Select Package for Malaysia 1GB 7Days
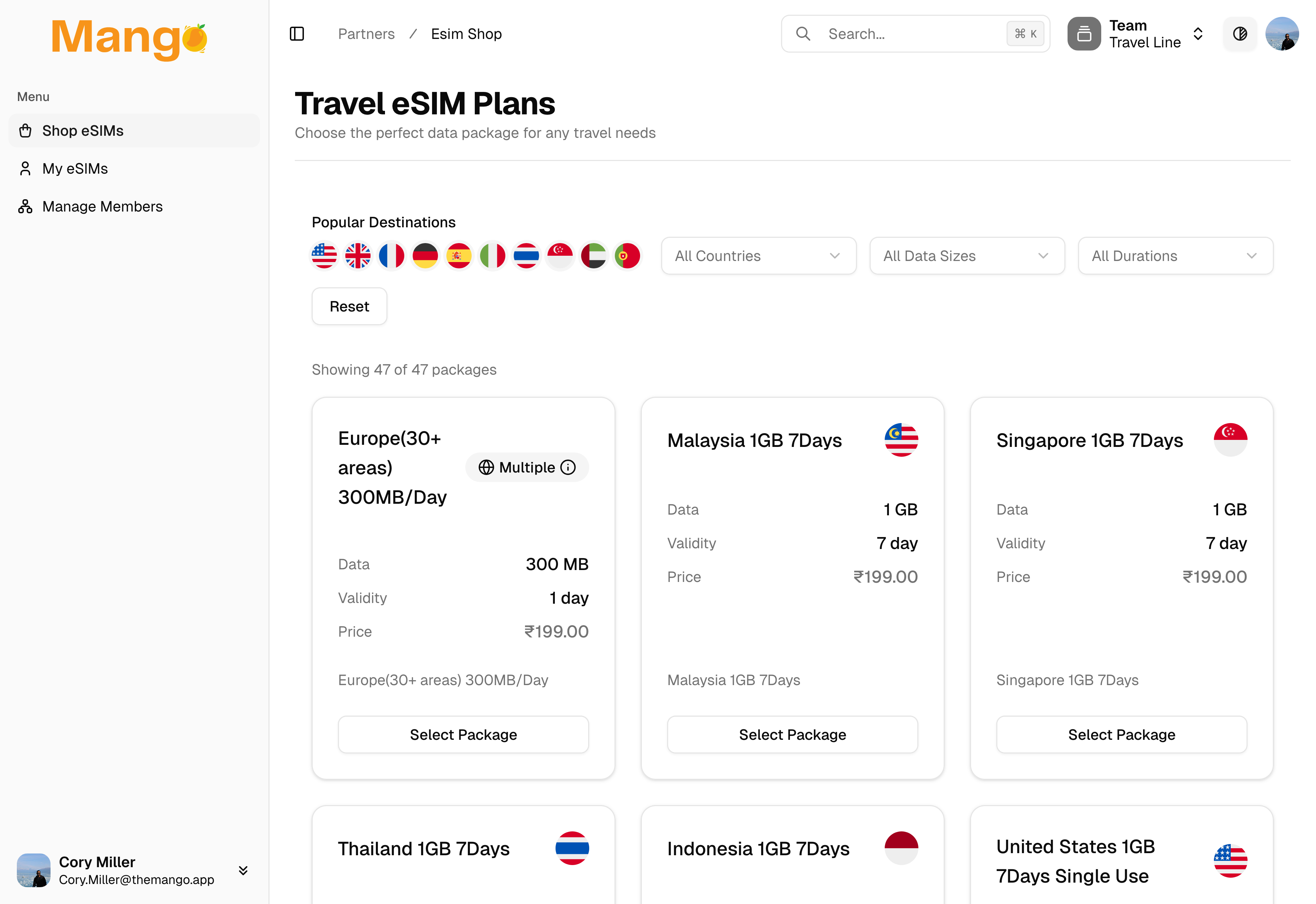This screenshot has height=904, width=1316. pos(792,735)
